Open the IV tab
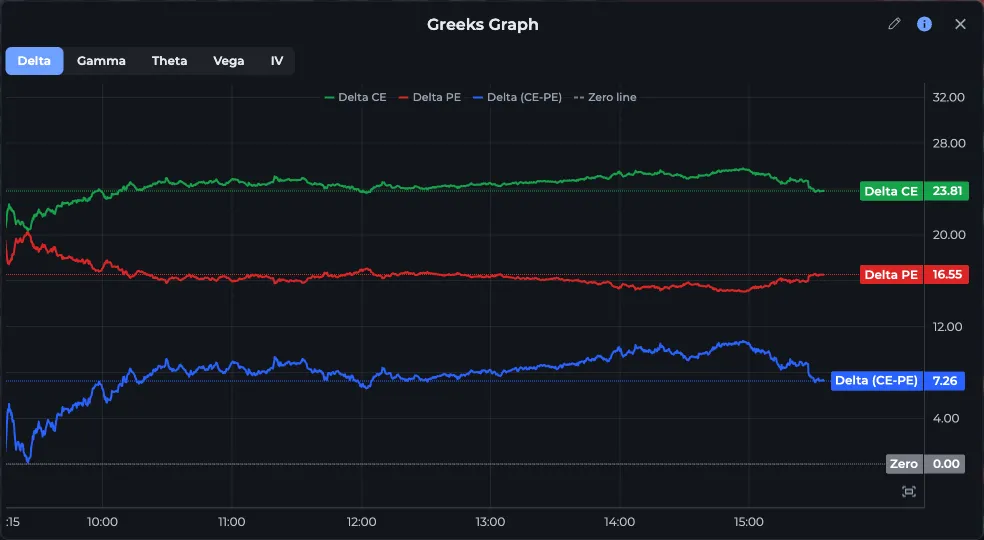984x540 pixels. (x=277, y=61)
